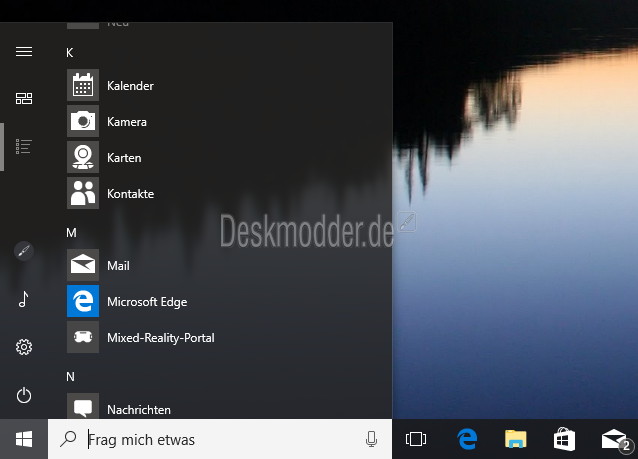Open Mixed-Reality-Portal label in app list

161,338
